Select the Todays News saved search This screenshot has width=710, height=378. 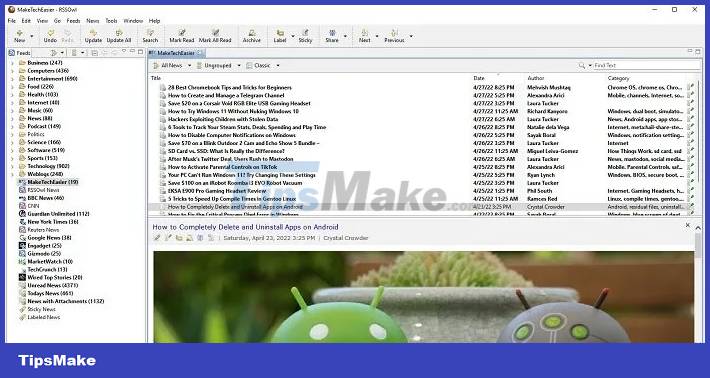coord(50,293)
